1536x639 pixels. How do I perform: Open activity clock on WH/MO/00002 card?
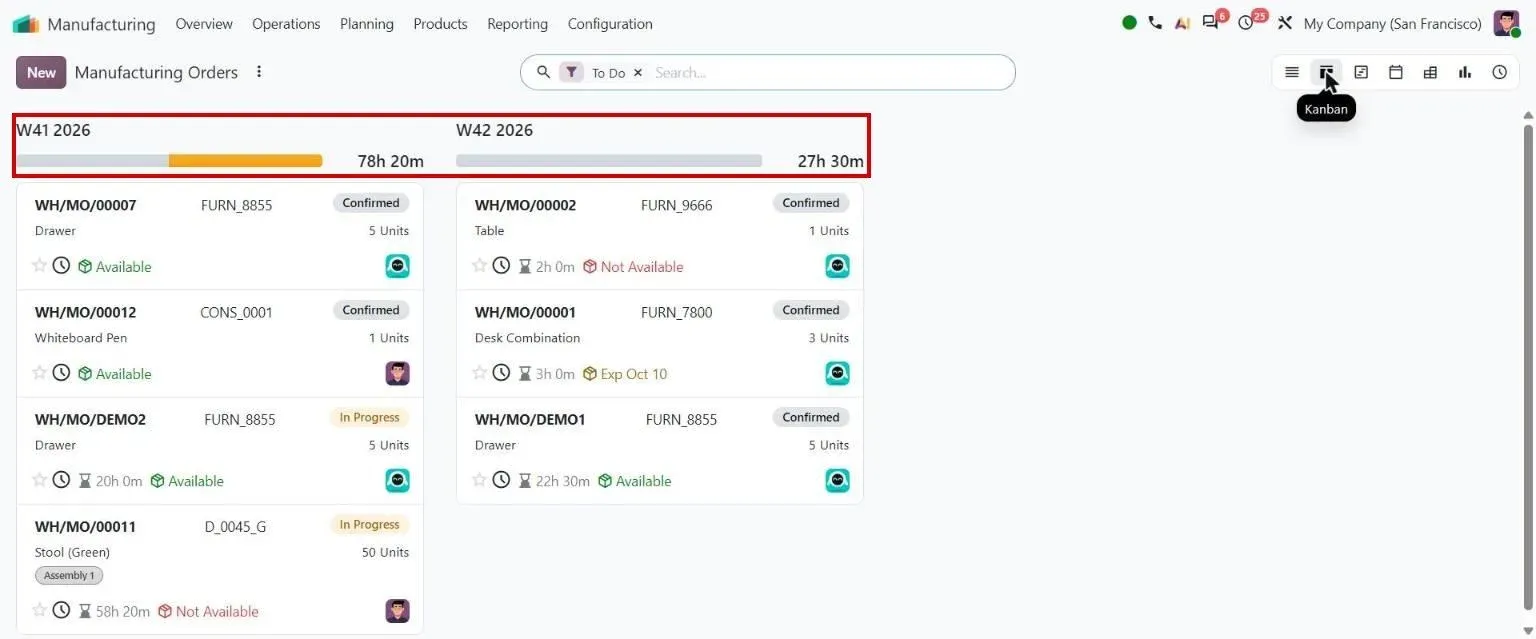[x=501, y=266]
